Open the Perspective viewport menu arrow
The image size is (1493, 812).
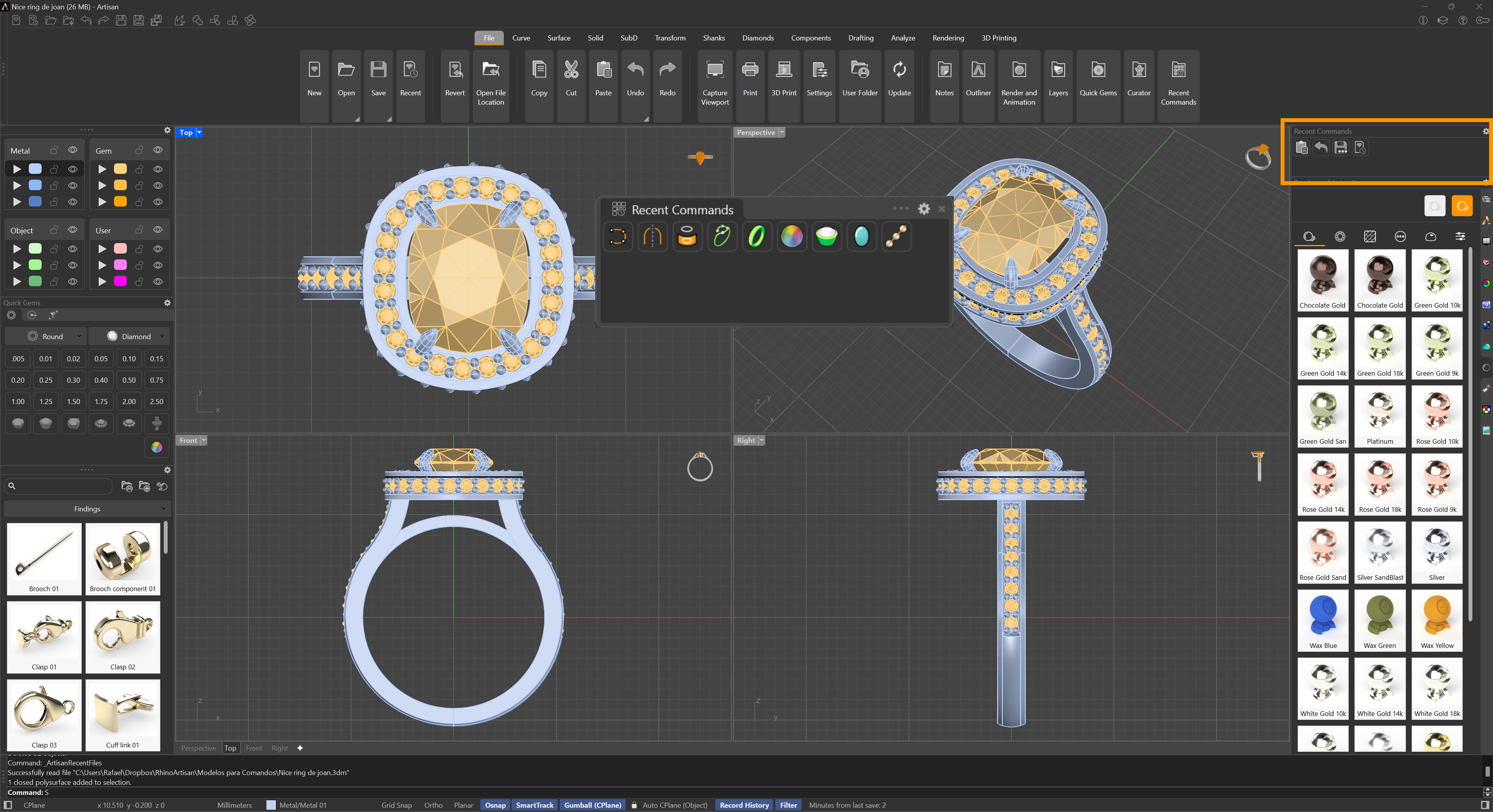pyautogui.click(x=782, y=133)
